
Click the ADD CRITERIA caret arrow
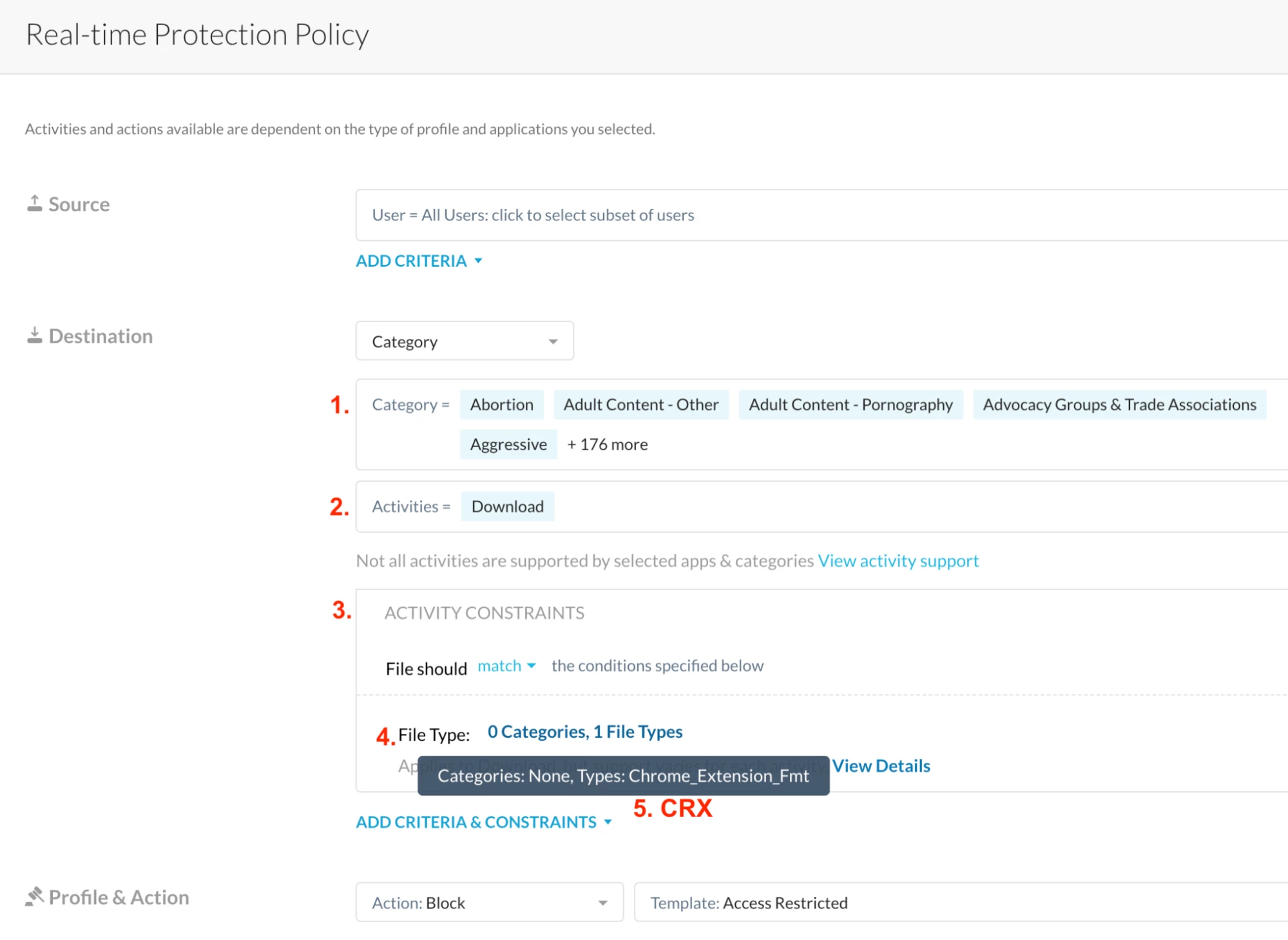(478, 261)
